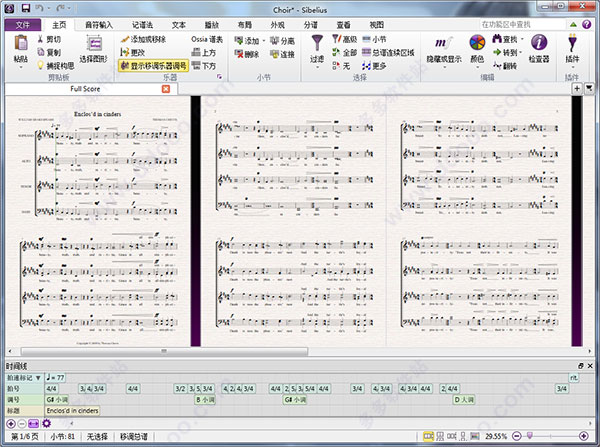Screen dimensions: 600x447
Task: Open the Add bars (添加) dropdown arrow
Action: [264, 41]
